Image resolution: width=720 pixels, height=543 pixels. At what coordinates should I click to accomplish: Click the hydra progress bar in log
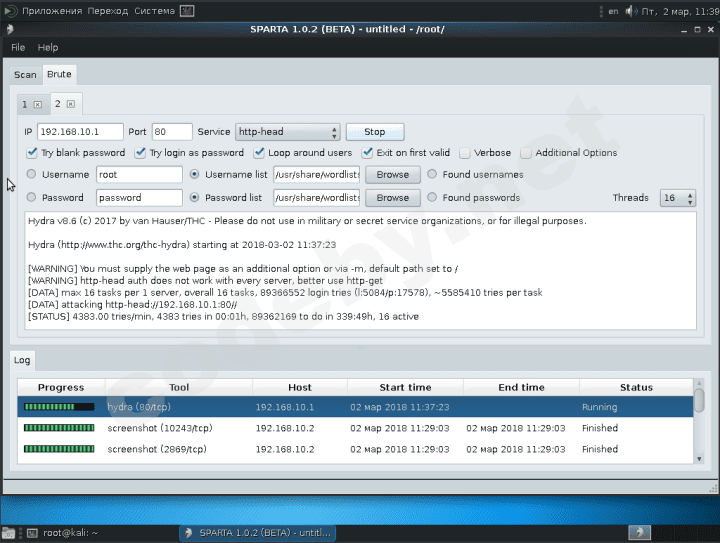click(59, 407)
